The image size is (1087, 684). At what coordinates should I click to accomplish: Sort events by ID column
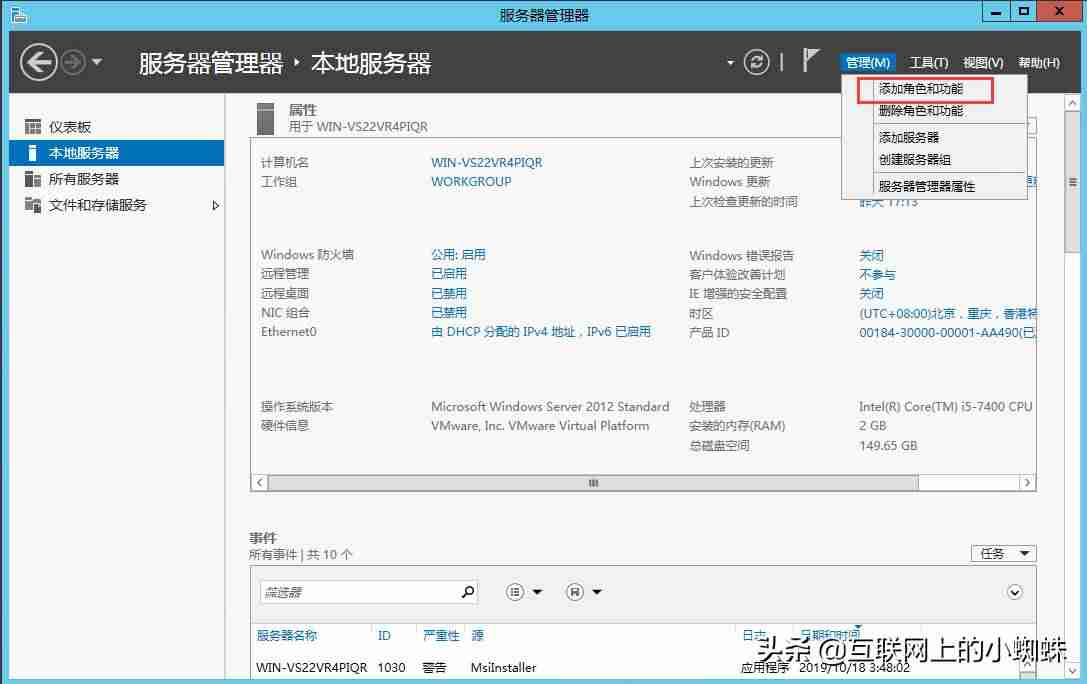tap(384, 635)
